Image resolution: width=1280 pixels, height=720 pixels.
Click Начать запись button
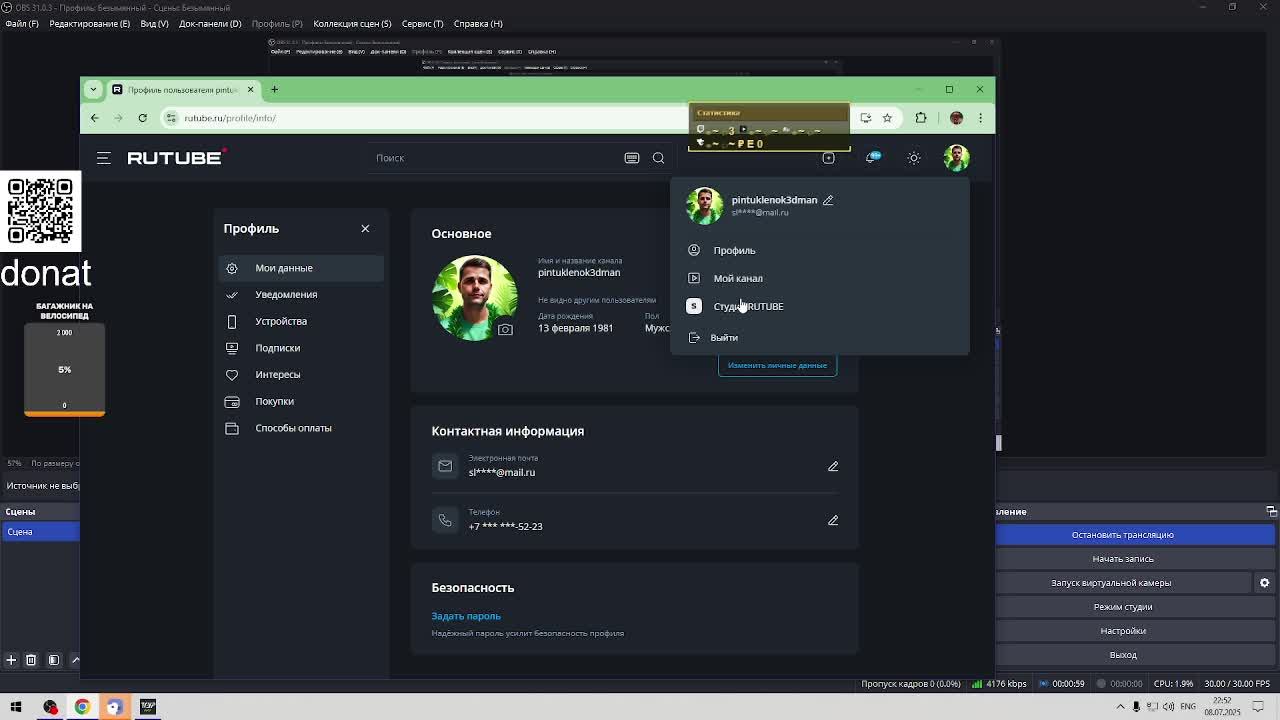click(x=1123, y=559)
